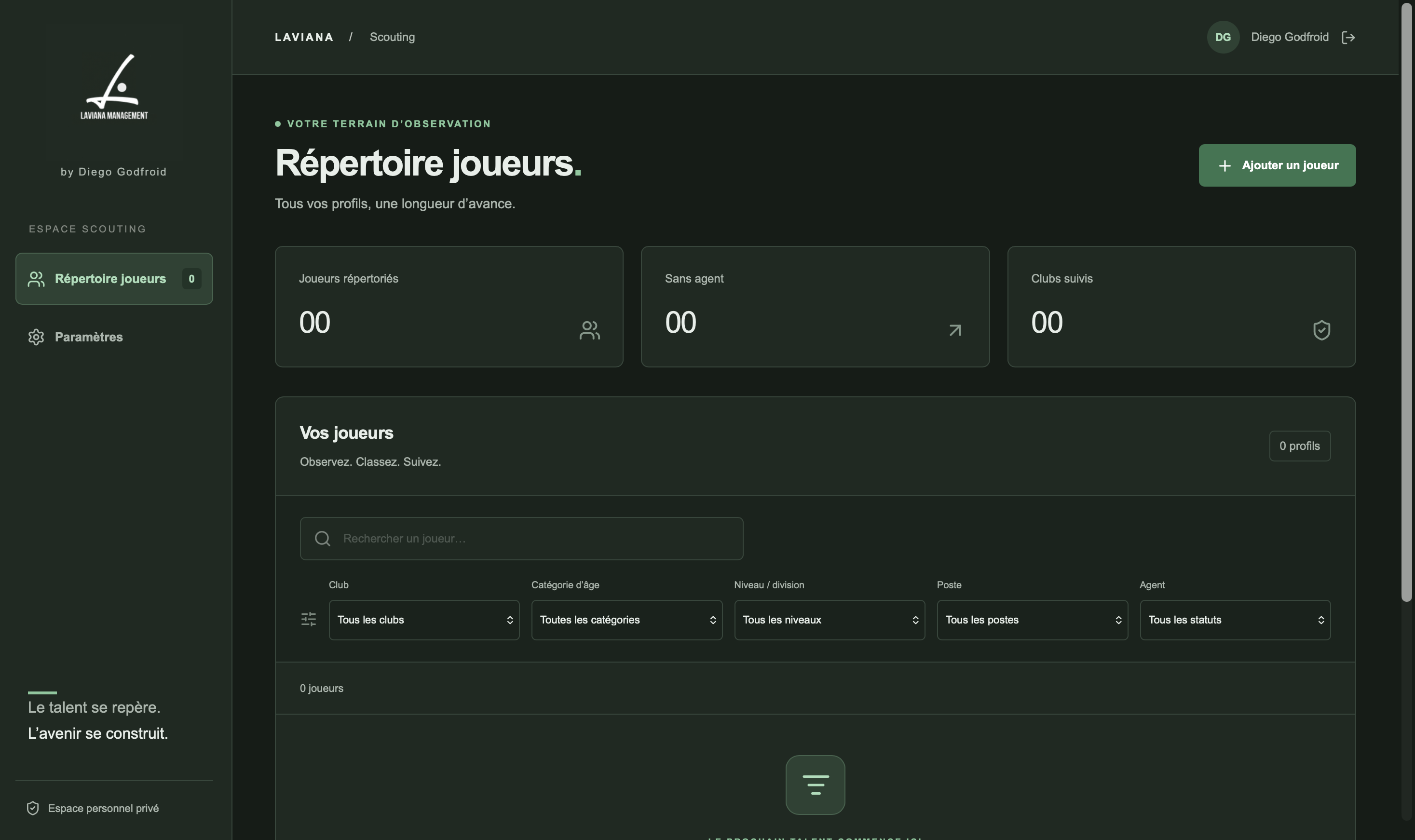Click the filter sliders icon beside Club
1415x840 pixels.
(309, 619)
